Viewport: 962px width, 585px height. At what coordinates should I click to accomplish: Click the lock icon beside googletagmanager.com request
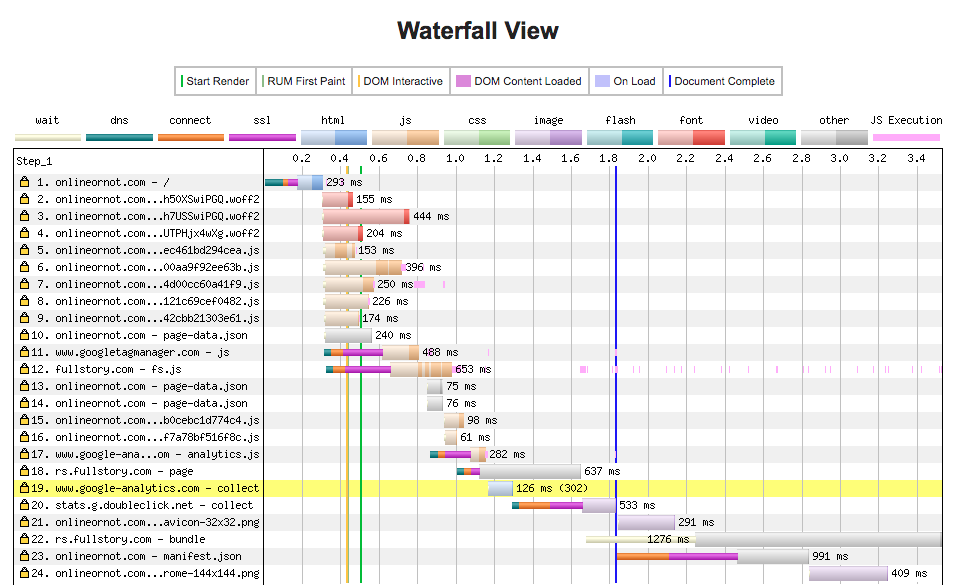point(25,352)
